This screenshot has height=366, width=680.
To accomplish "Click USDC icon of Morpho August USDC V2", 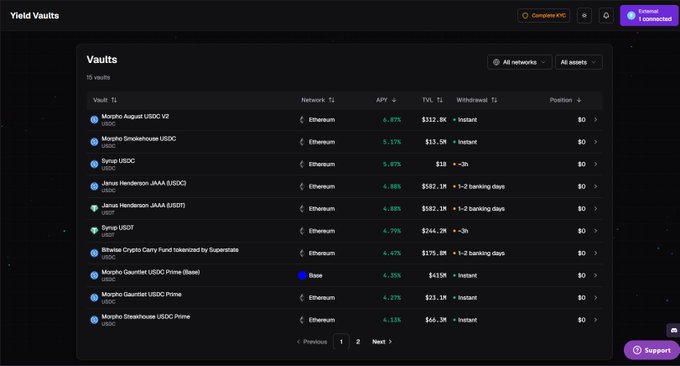I will point(94,120).
